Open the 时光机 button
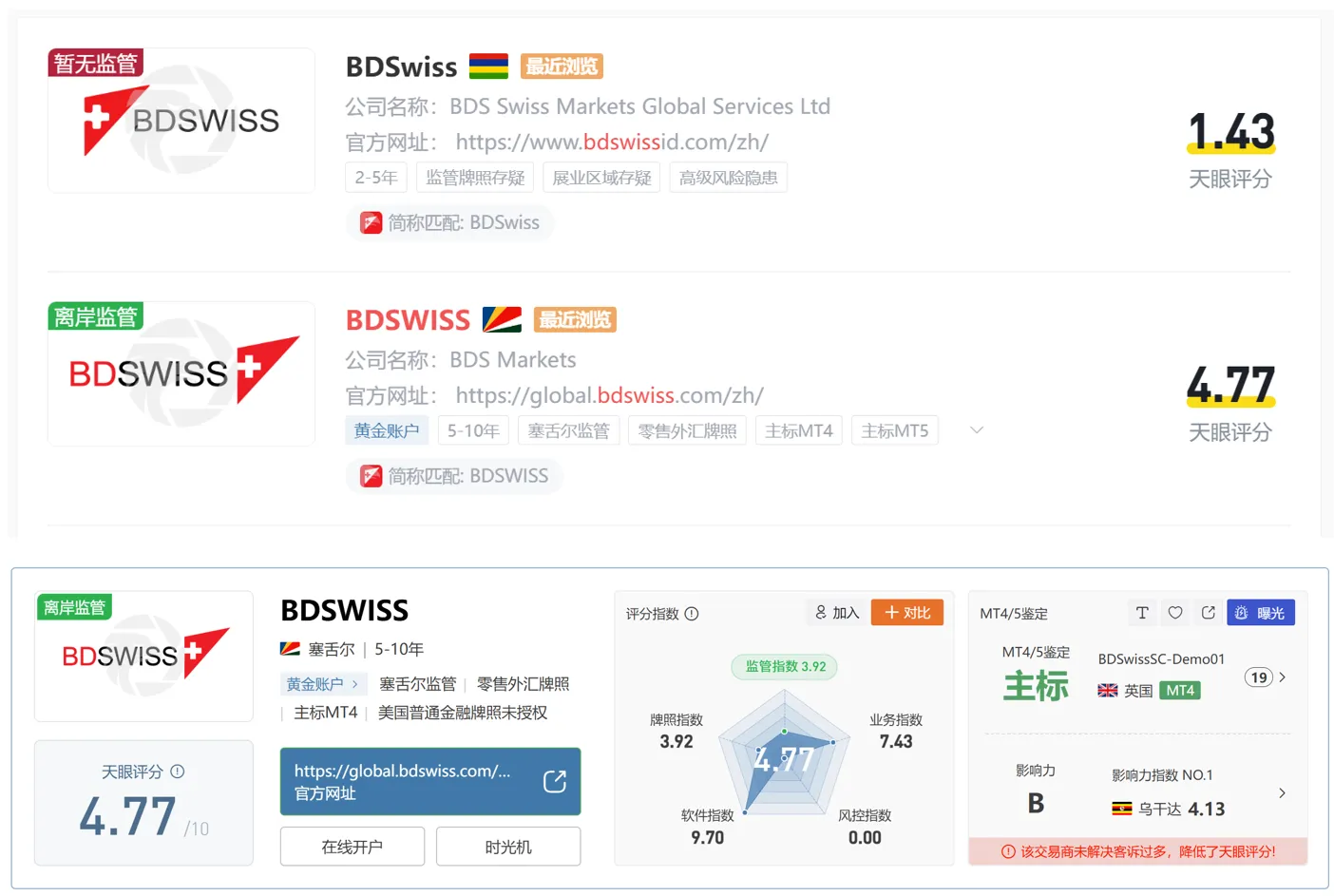This screenshot has height=896, width=1334. pos(508,847)
